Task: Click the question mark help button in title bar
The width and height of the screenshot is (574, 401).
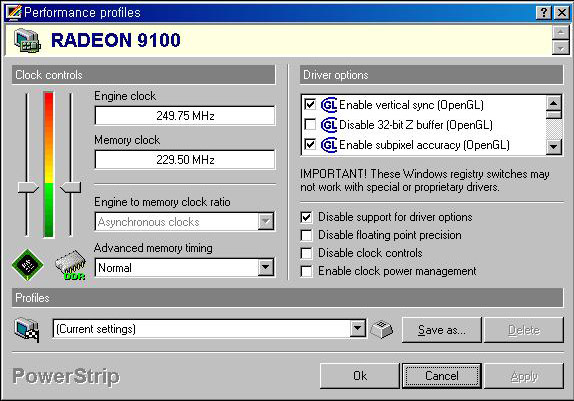Action: (544, 12)
